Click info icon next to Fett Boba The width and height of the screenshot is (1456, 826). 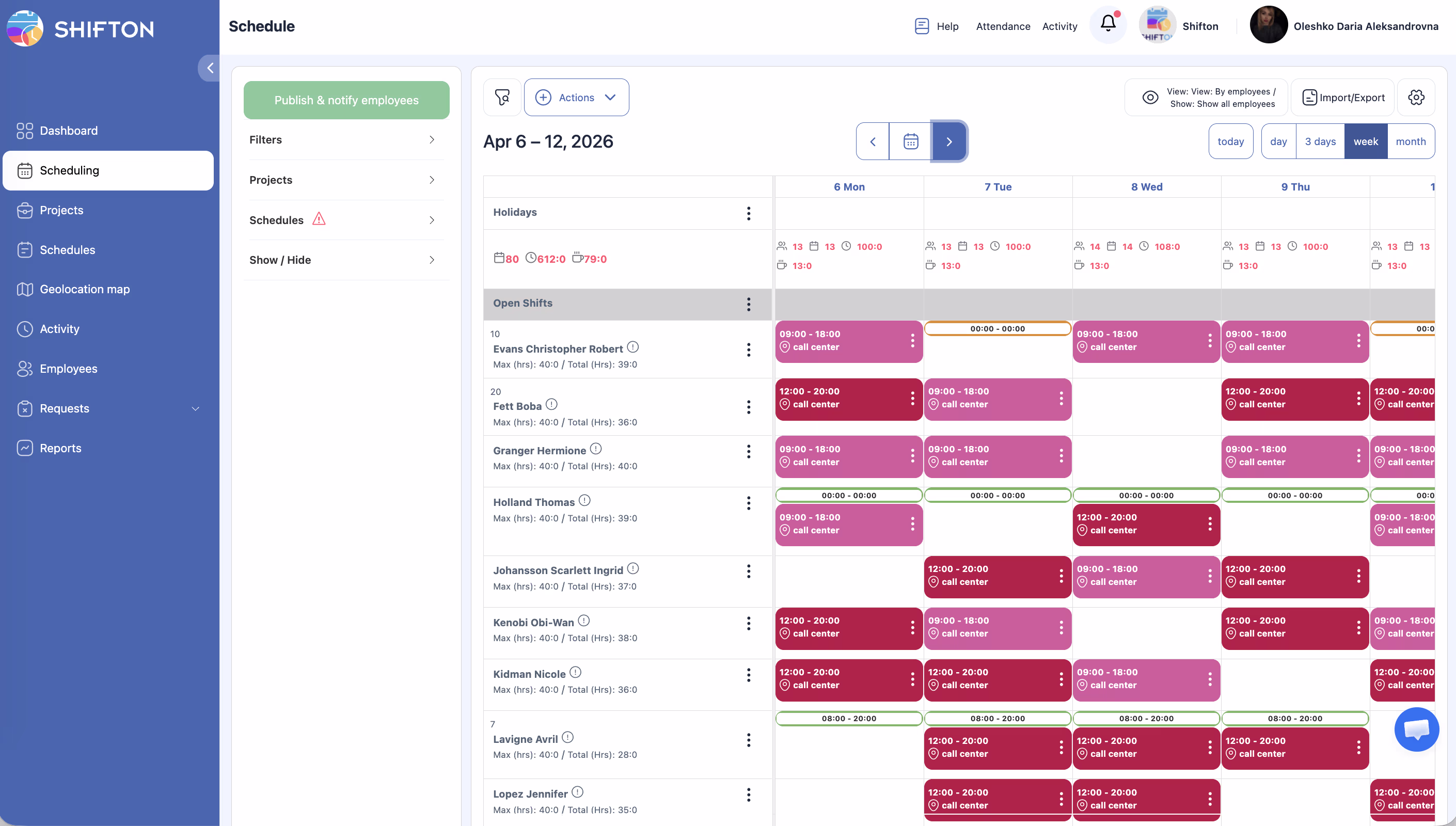[551, 405]
